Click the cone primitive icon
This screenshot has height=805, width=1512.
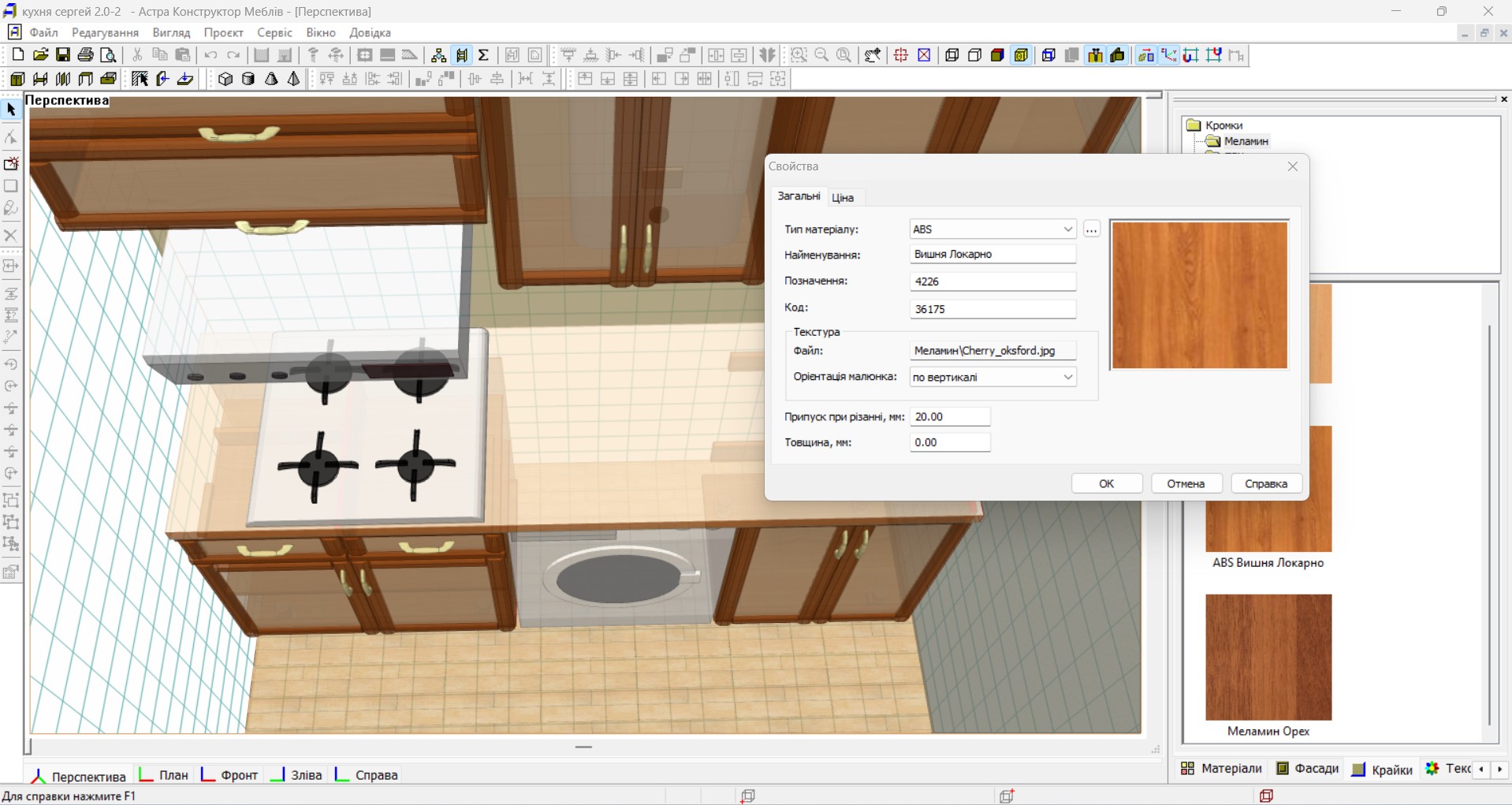click(x=271, y=79)
